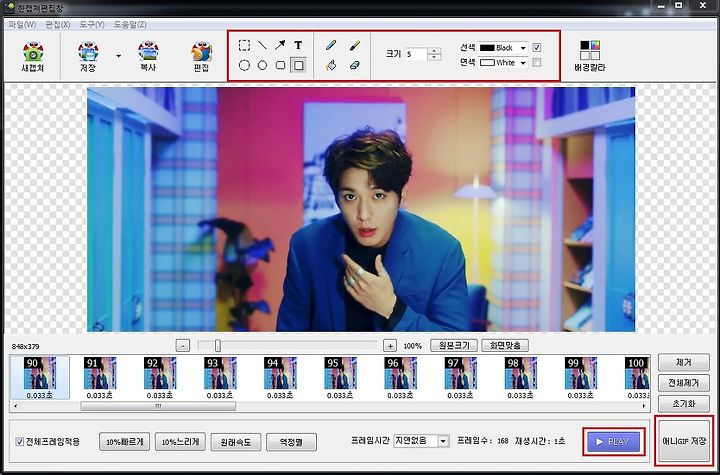Click the PLAY preview button

coord(613,441)
